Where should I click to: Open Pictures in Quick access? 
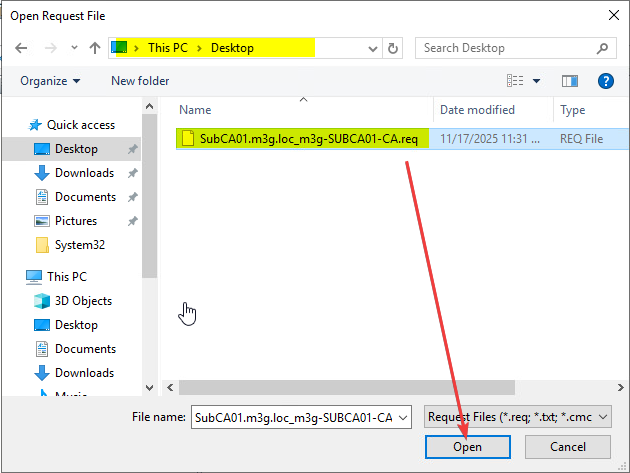75,221
